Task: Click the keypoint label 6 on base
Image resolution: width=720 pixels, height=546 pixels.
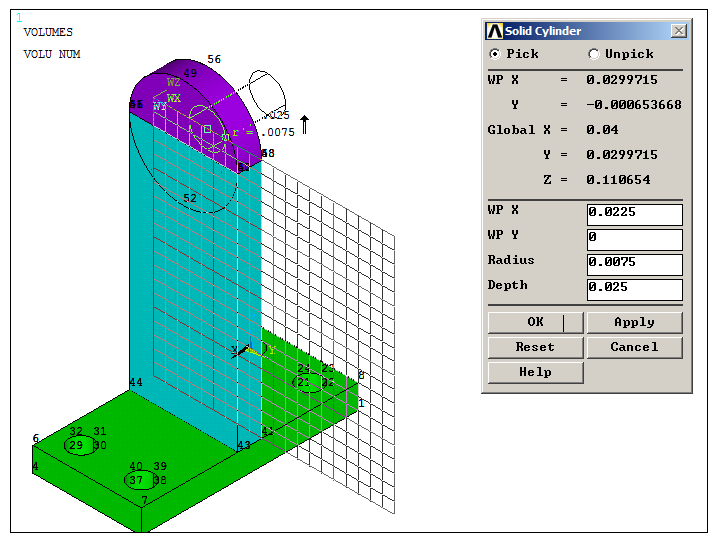Action: pos(36,439)
